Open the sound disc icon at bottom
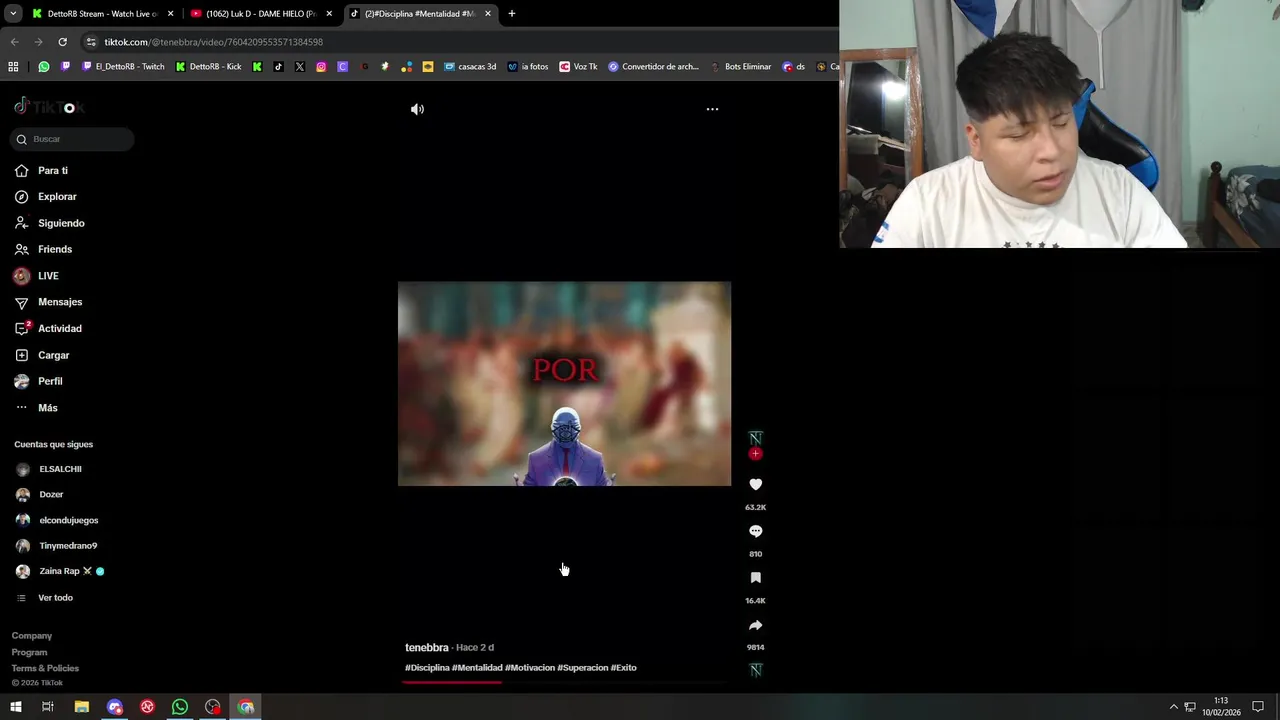 coord(756,670)
